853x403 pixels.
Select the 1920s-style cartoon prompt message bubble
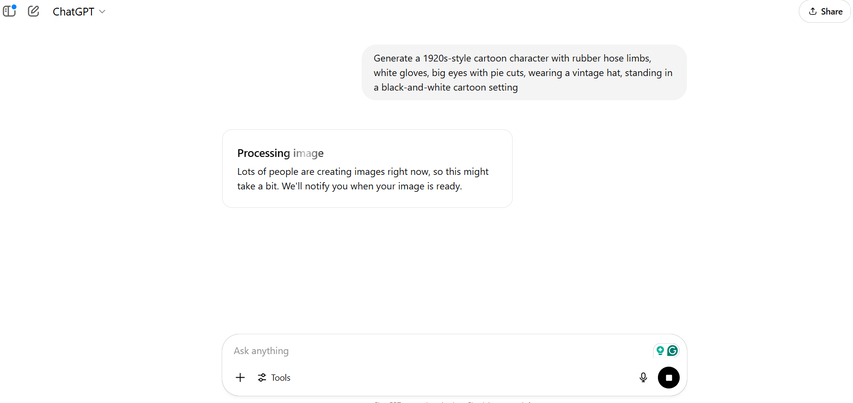coord(524,73)
